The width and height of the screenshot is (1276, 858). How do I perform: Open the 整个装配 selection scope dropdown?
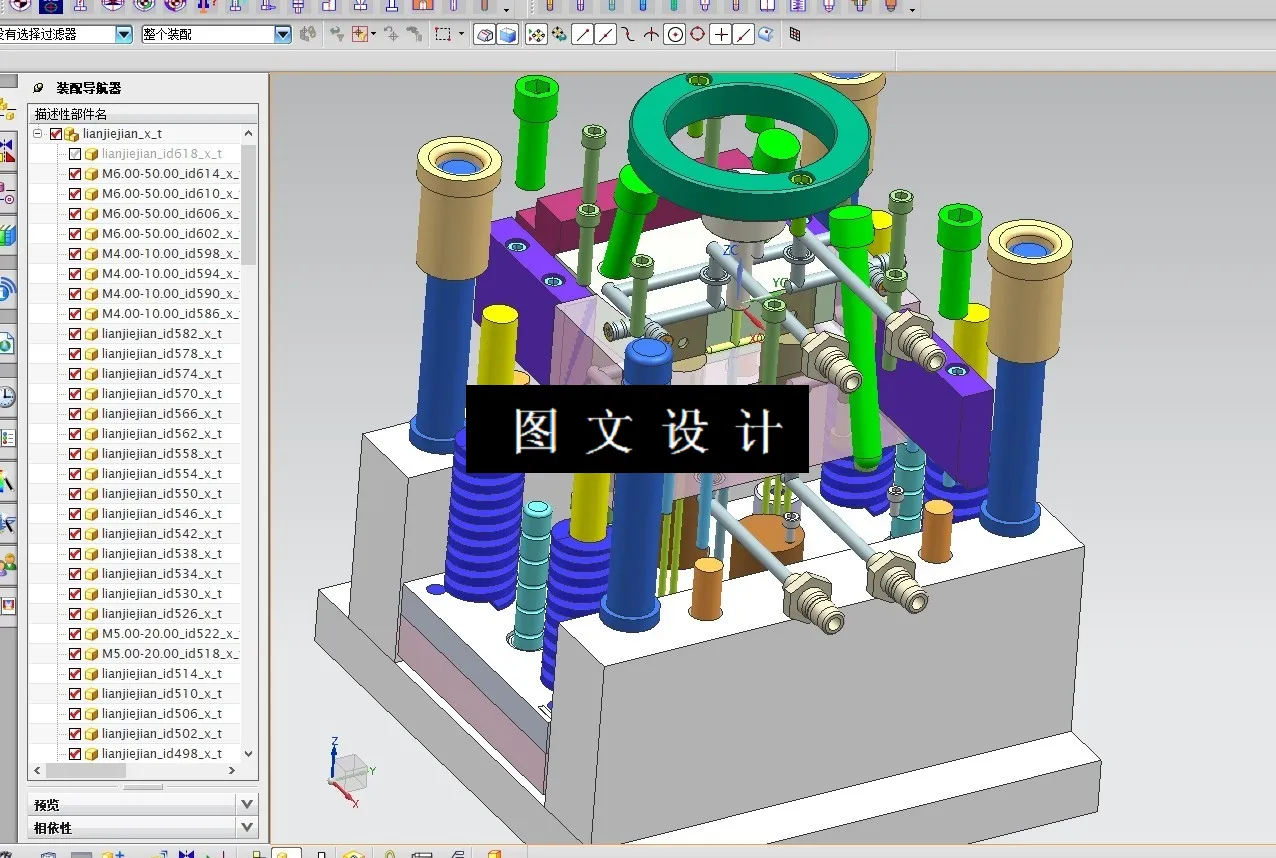tap(283, 34)
